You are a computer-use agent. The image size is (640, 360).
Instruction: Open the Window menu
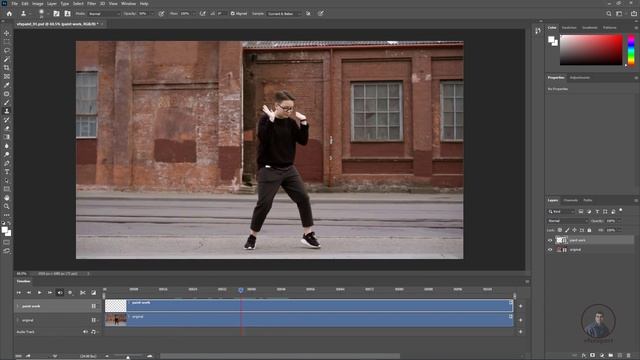pyautogui.click(x=128, y=4)
